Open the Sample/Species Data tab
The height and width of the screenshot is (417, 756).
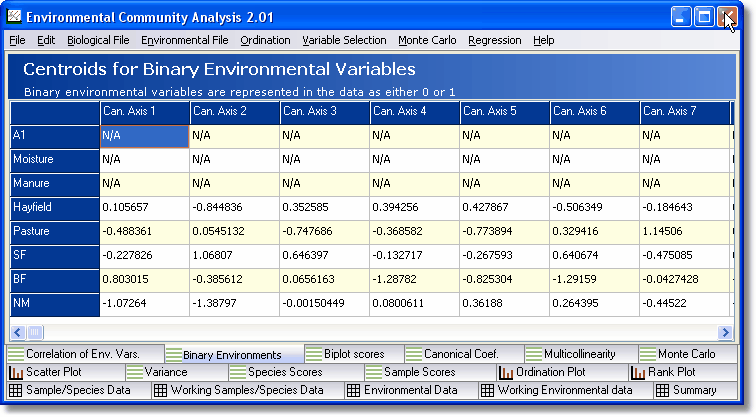(79, 390)
